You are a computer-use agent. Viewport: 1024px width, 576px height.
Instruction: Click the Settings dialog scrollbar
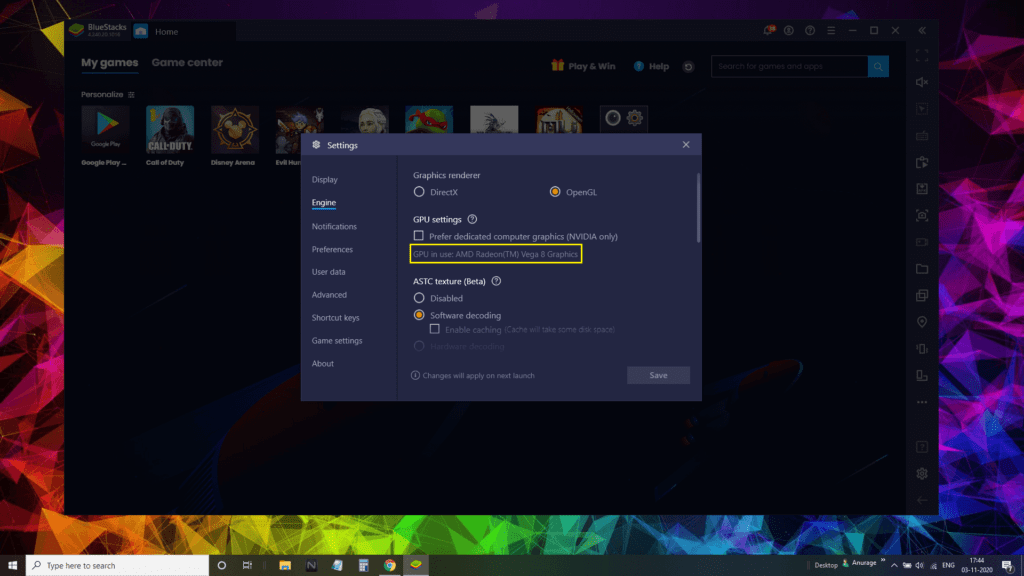coord(698,208)
